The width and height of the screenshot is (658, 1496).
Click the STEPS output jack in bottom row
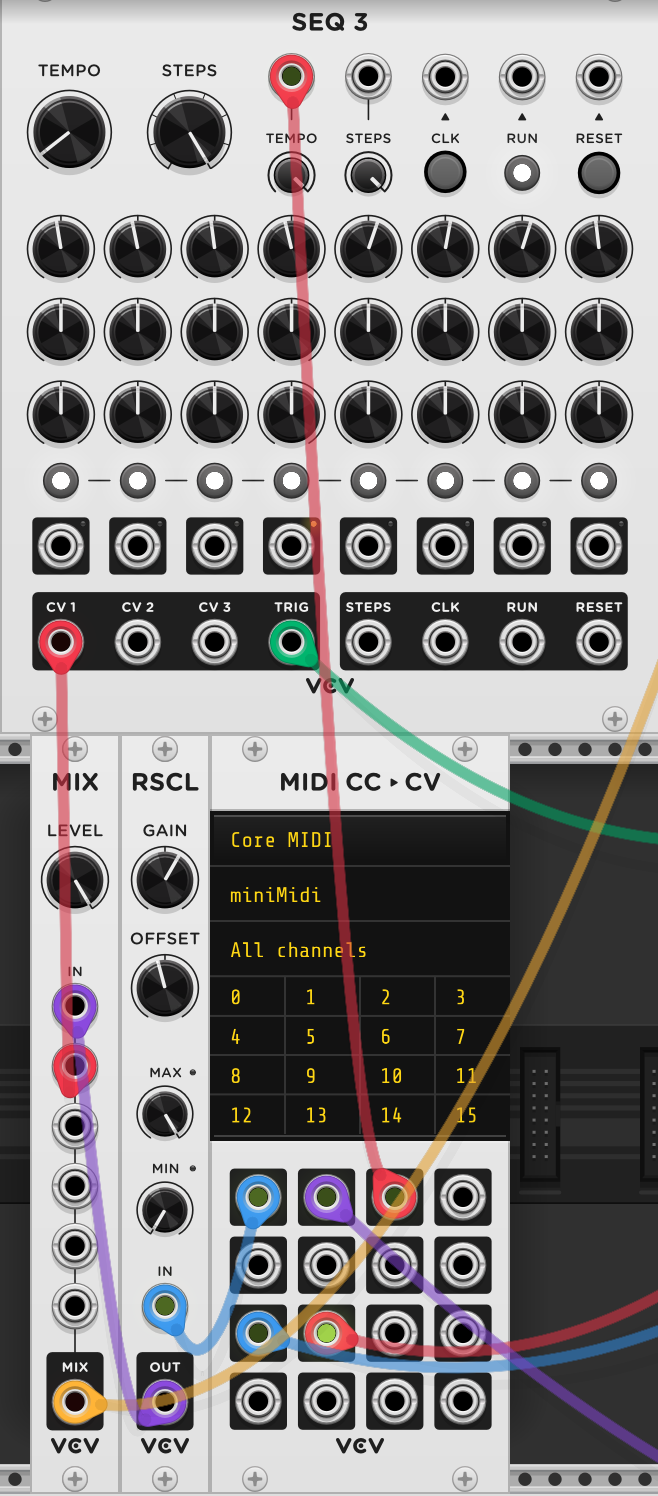(x=368, y=641)
